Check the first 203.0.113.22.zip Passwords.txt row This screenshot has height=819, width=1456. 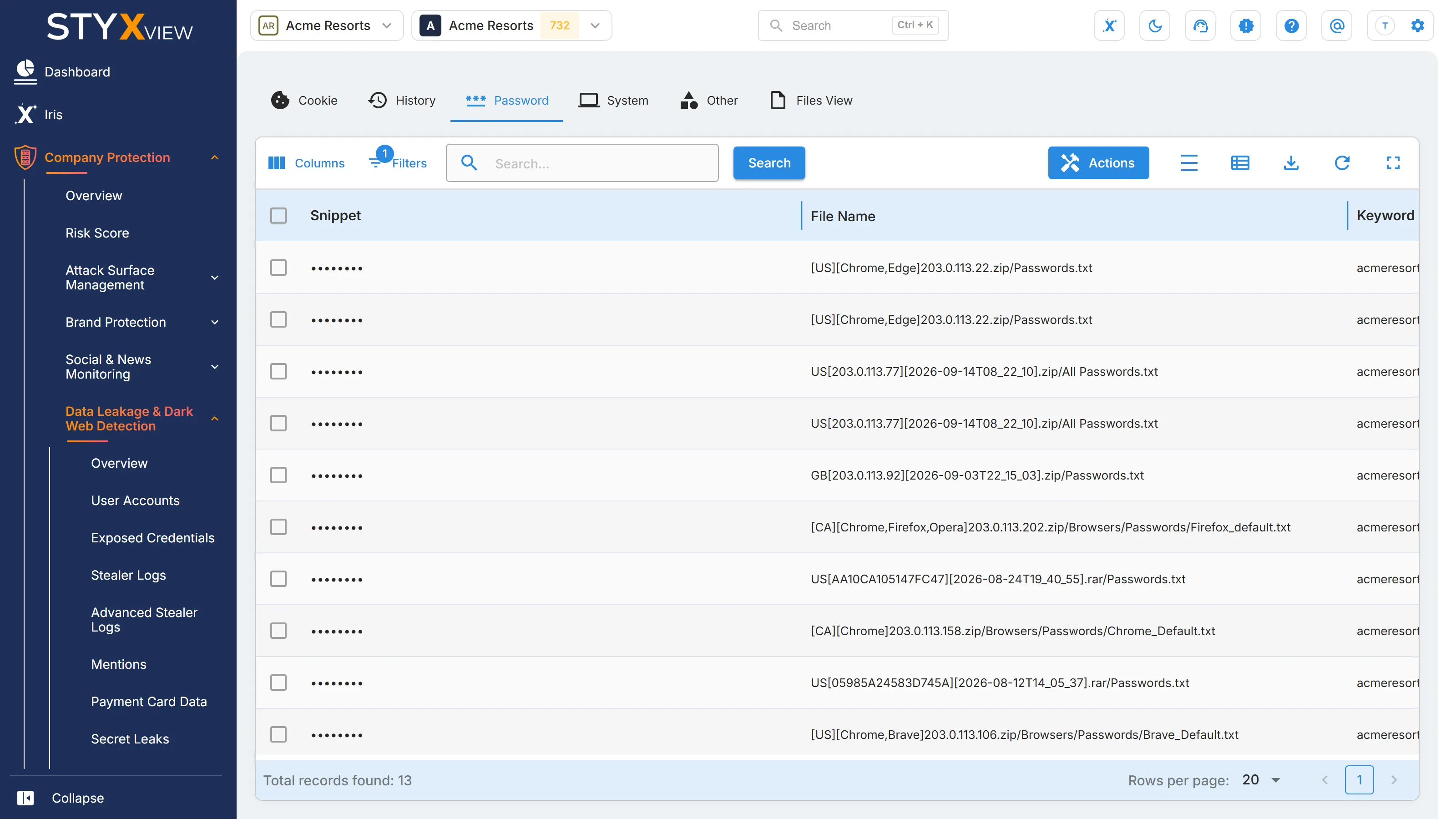click(278, 268)
